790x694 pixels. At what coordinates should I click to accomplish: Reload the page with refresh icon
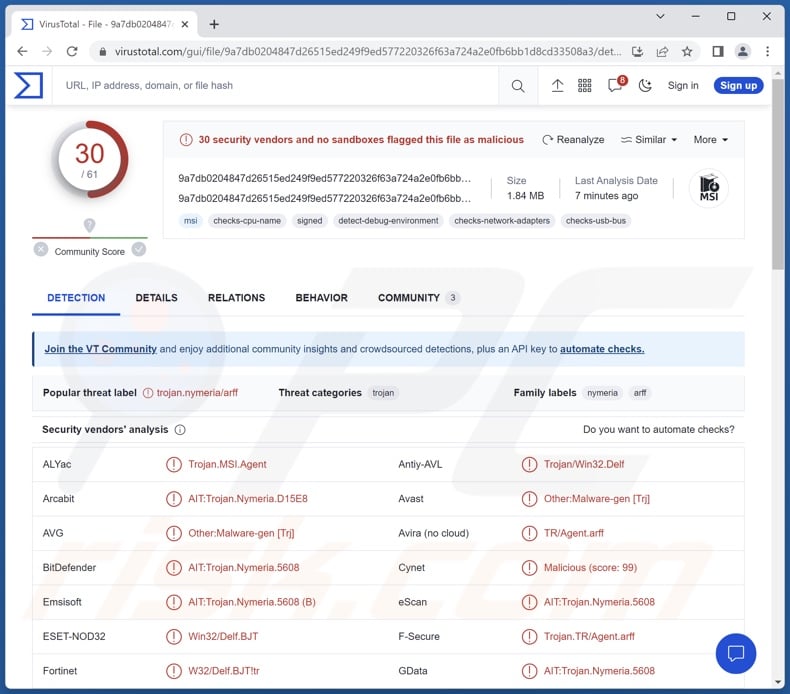click(72, 51)
